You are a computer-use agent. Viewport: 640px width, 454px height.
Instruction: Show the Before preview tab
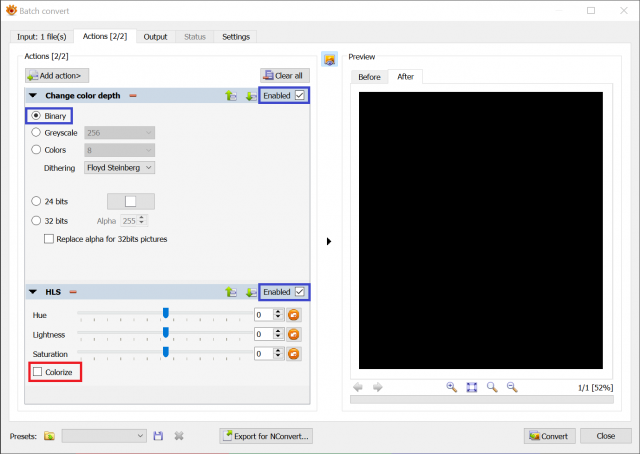pos(369,77)
